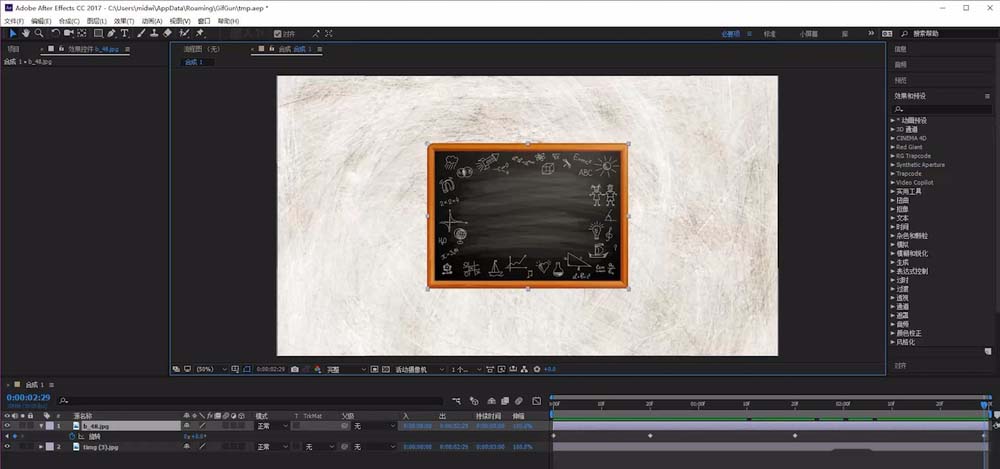The image size is (1000, 469).
Task: Click the snapshot camera icon in viewer
Action: pyautogui.click(x=295, y=369)
